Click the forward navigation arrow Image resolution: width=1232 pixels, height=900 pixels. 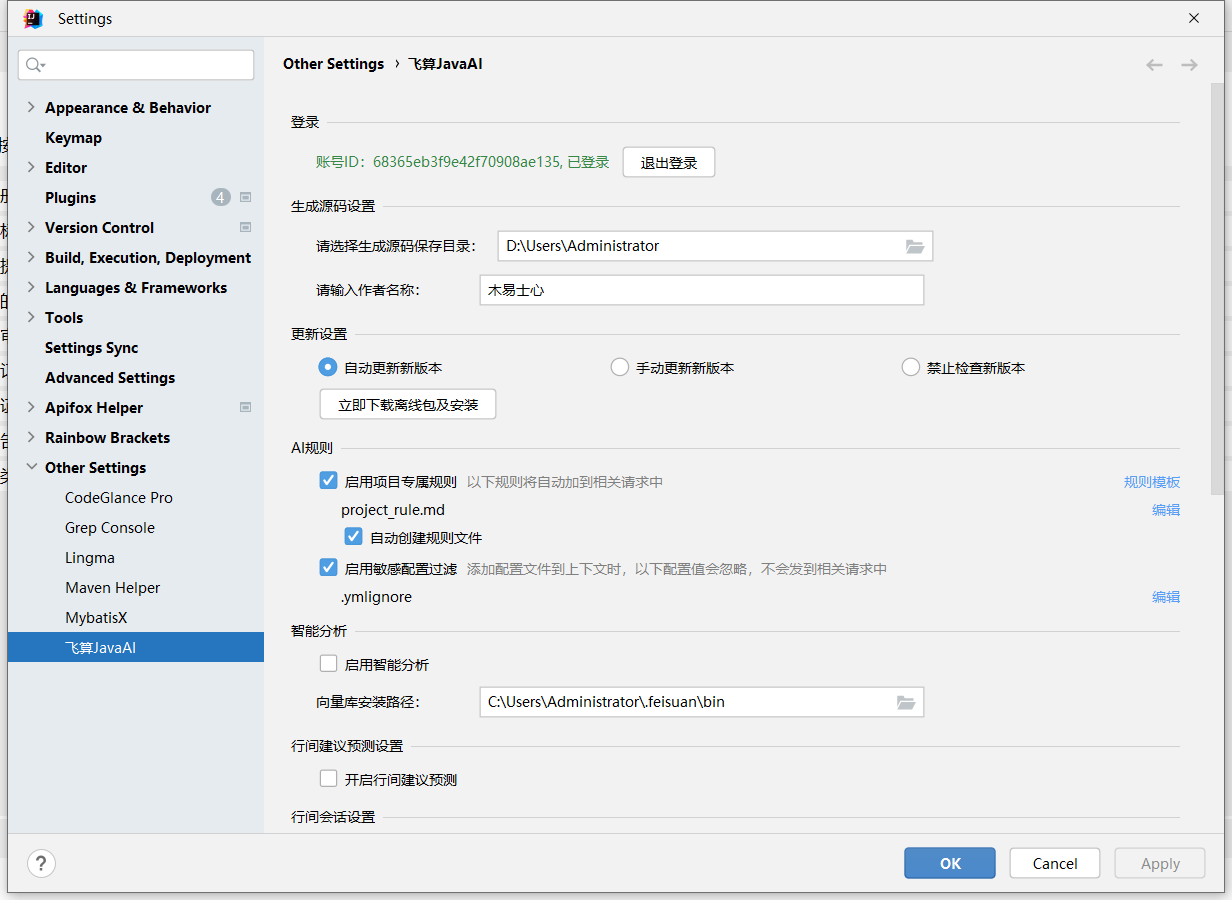click(1189, 65)
